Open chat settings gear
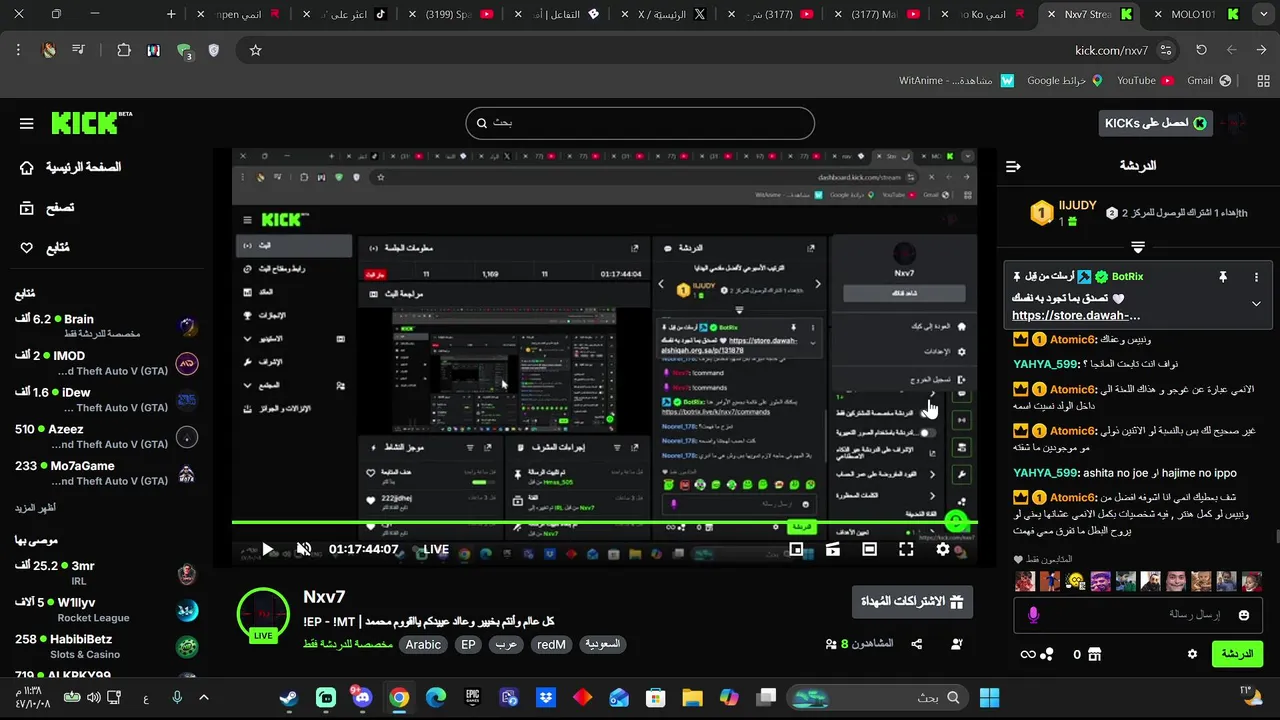The width and height of the screenshot is (1280, 720). (x=1192, y=654)
